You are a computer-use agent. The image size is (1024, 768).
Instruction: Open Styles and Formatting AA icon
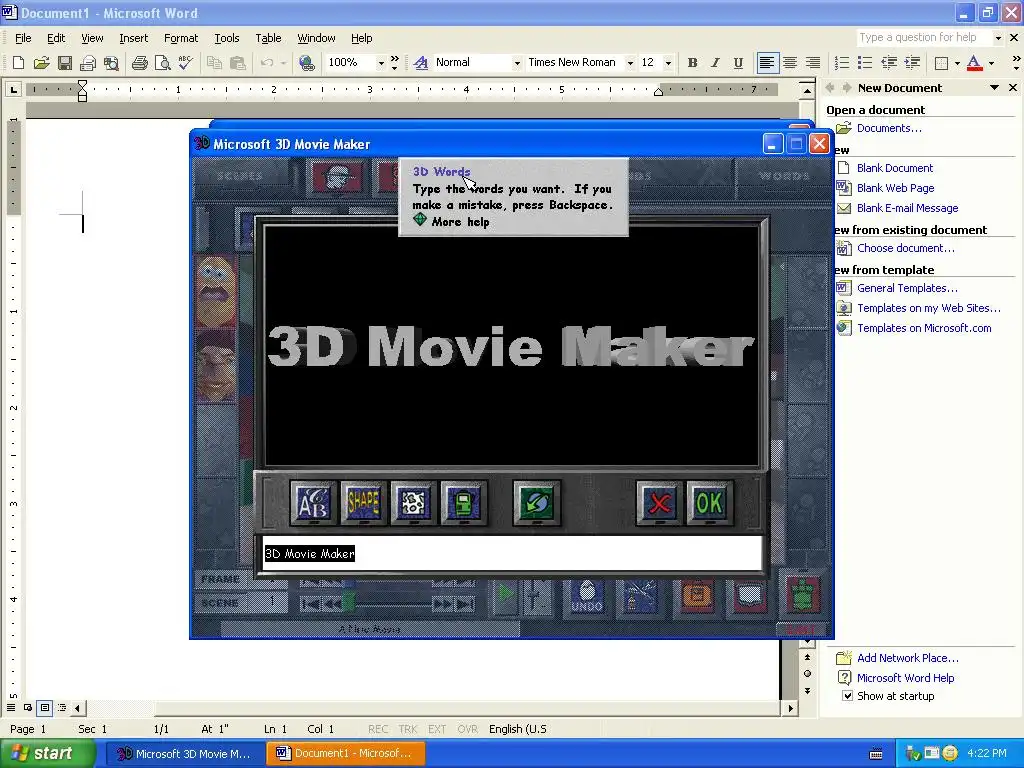[x=421, y=63]
